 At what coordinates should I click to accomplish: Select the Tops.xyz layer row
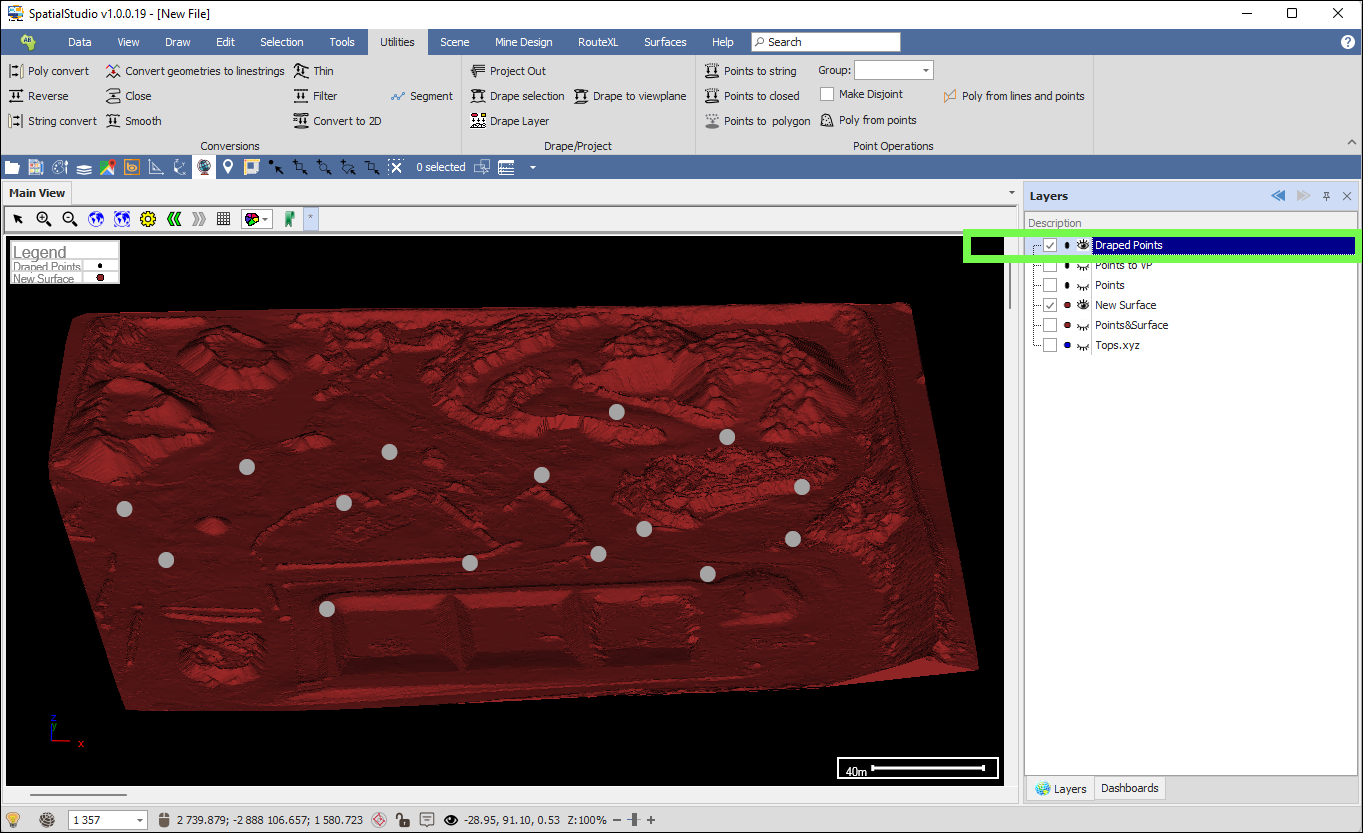coord(1117,345)
